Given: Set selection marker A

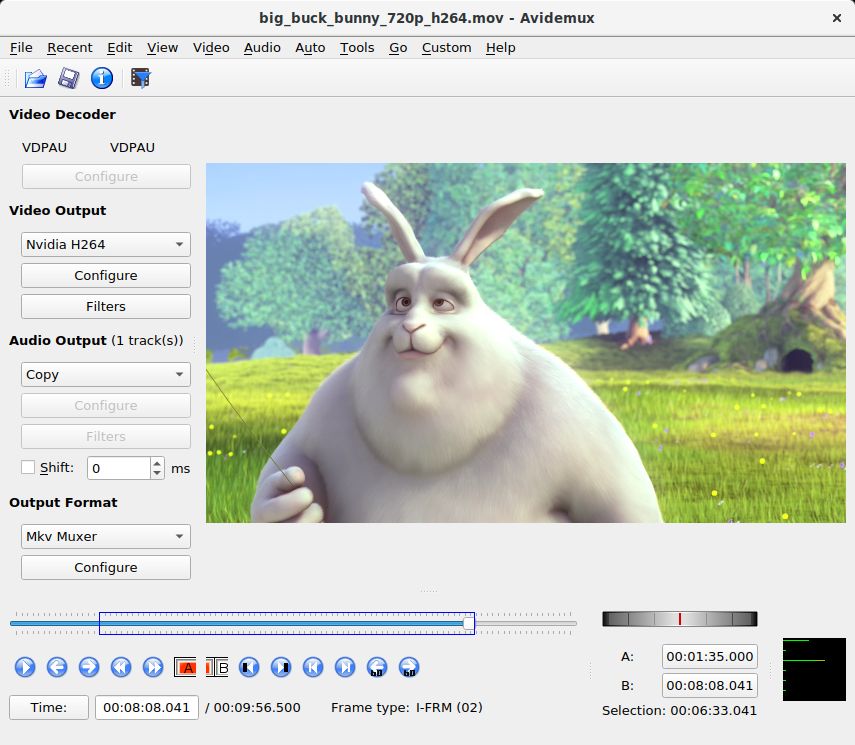Looking at the screenshot, I should tap(185, 667).
